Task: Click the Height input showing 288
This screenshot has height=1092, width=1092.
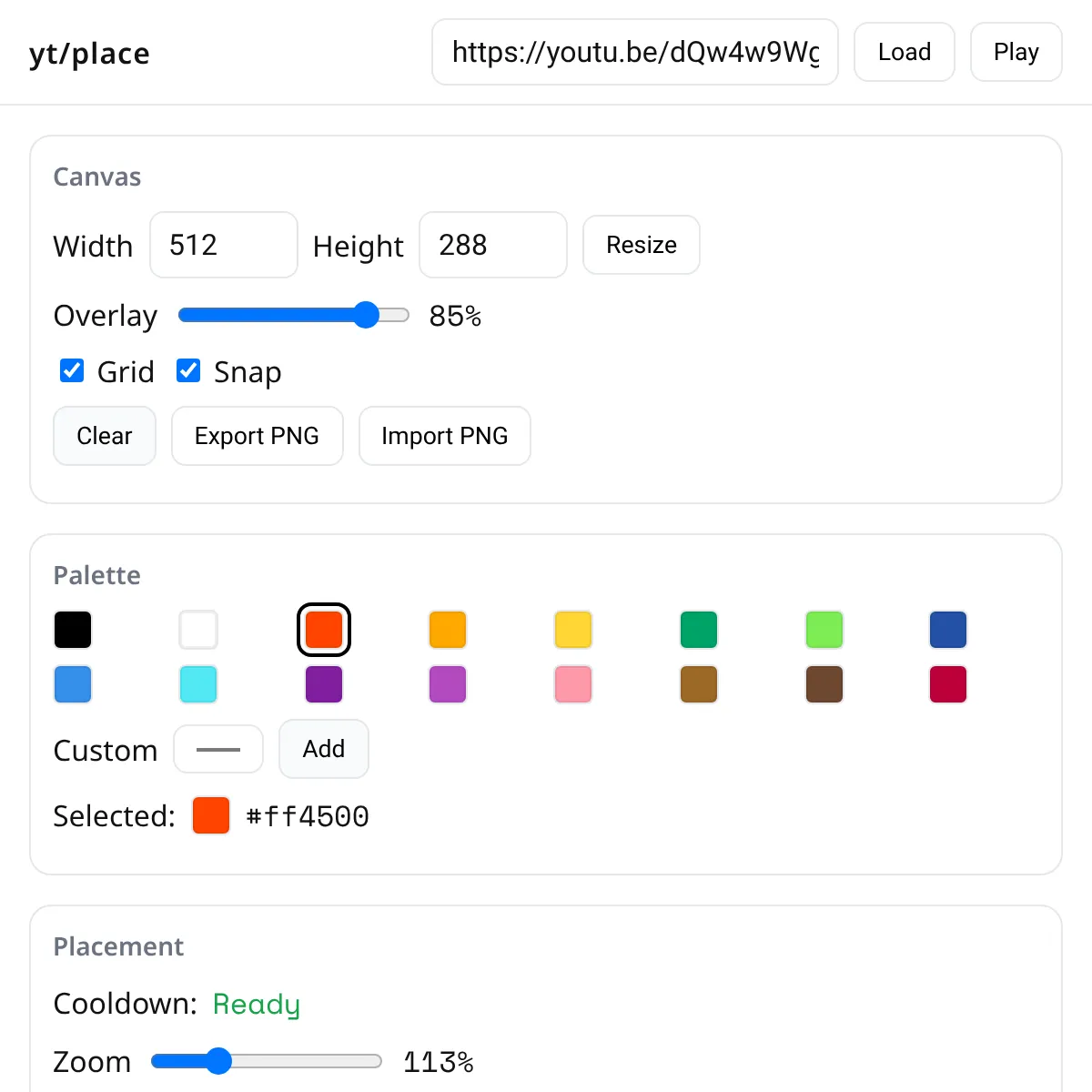Action: pyautogui.click(x=493, y=245)
